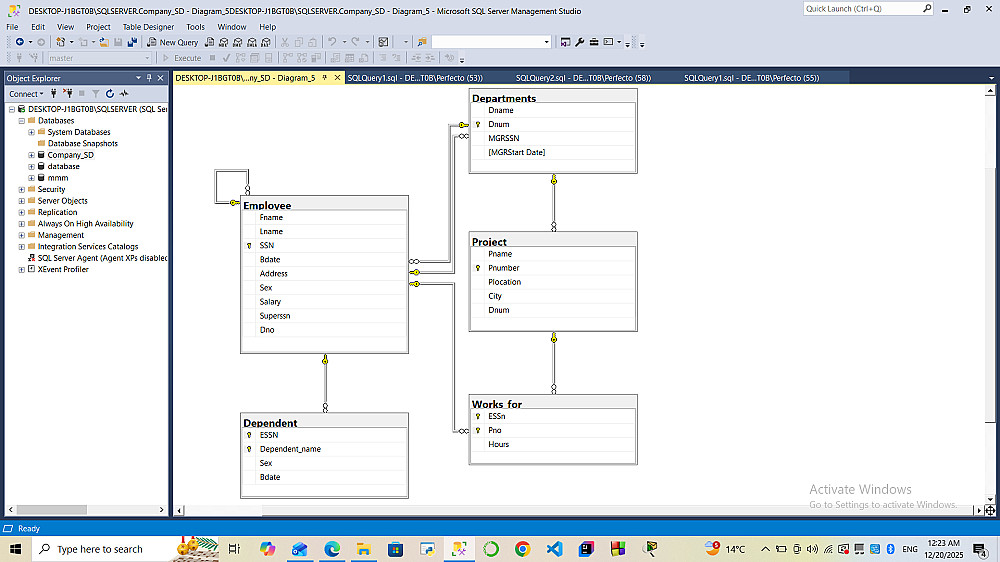Click the SSN primary key icon in Employee
This screenshot has height=562, width=1000.
click(x=249, y=246)
